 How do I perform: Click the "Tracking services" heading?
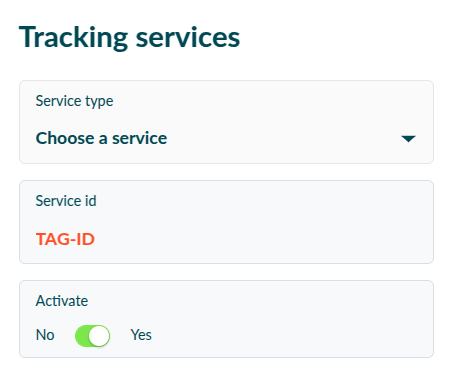click(129, 38)
